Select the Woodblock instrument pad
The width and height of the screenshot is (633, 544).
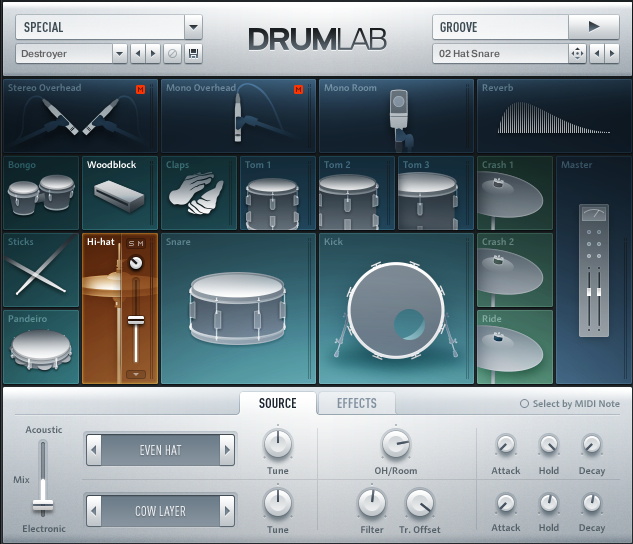(120, 193)
